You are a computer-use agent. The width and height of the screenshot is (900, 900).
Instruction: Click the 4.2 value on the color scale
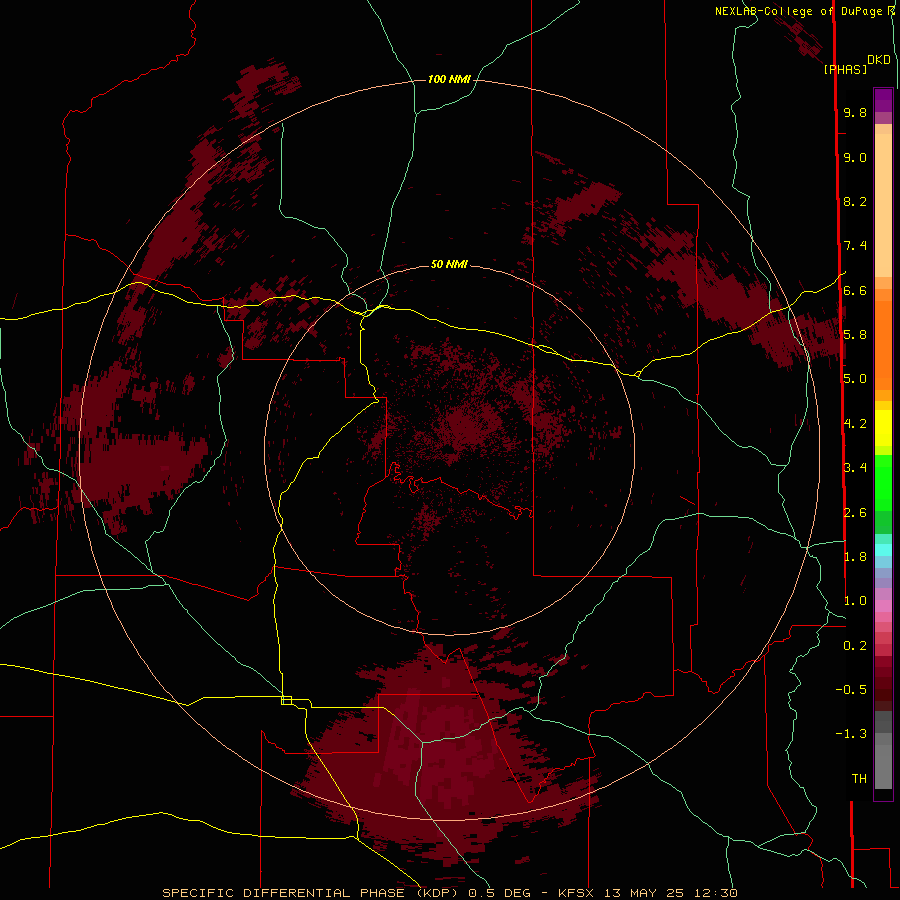coord(855,424)
